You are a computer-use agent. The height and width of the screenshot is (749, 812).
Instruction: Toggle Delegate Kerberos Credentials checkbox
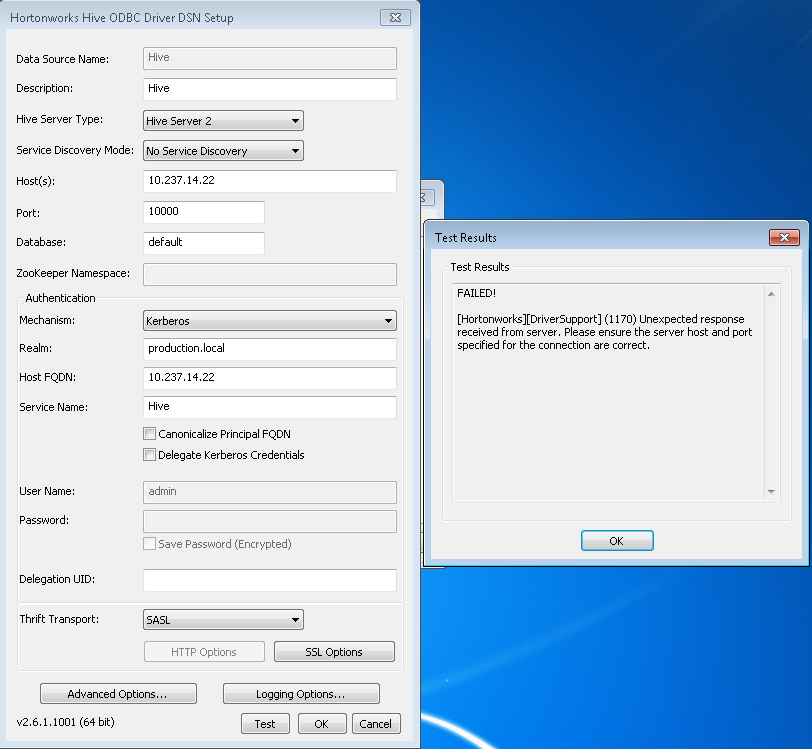point(150,455)
